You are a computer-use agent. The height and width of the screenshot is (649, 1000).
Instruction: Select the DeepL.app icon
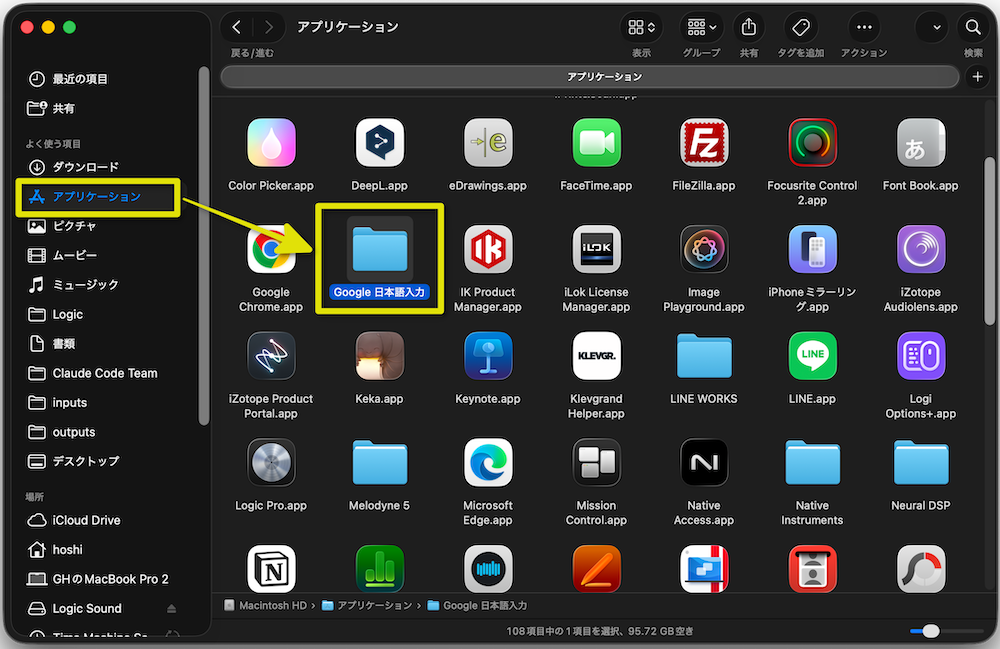coord(379,142)
